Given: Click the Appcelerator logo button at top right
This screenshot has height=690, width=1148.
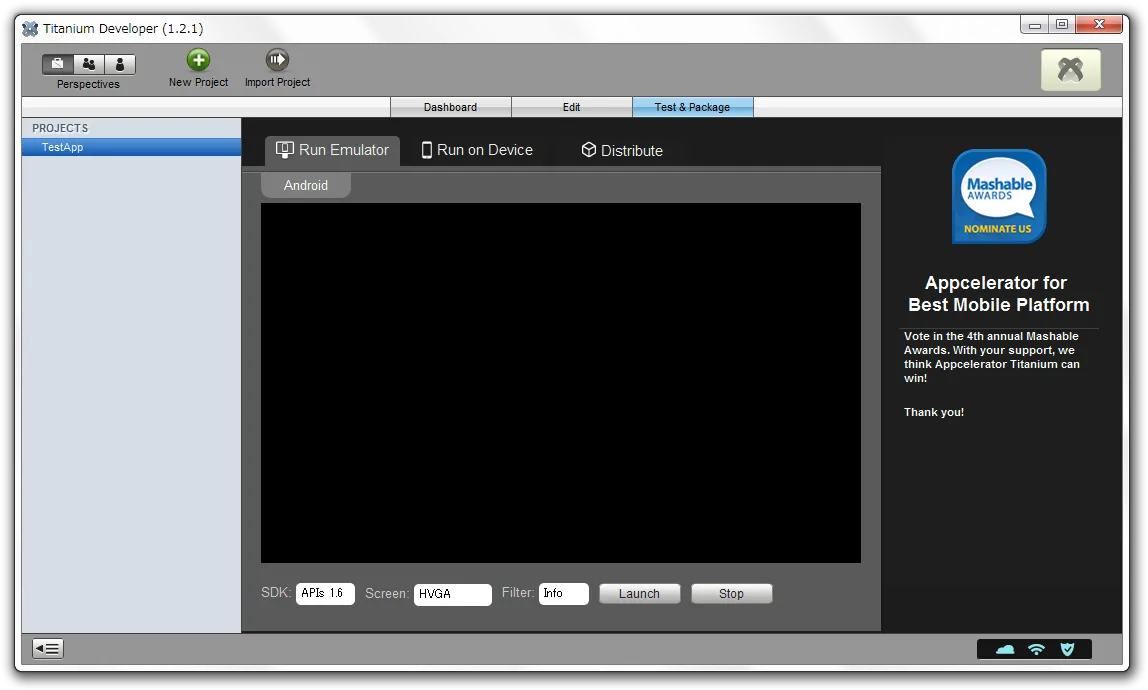Looking at the screenshot, I should 1070,70.
